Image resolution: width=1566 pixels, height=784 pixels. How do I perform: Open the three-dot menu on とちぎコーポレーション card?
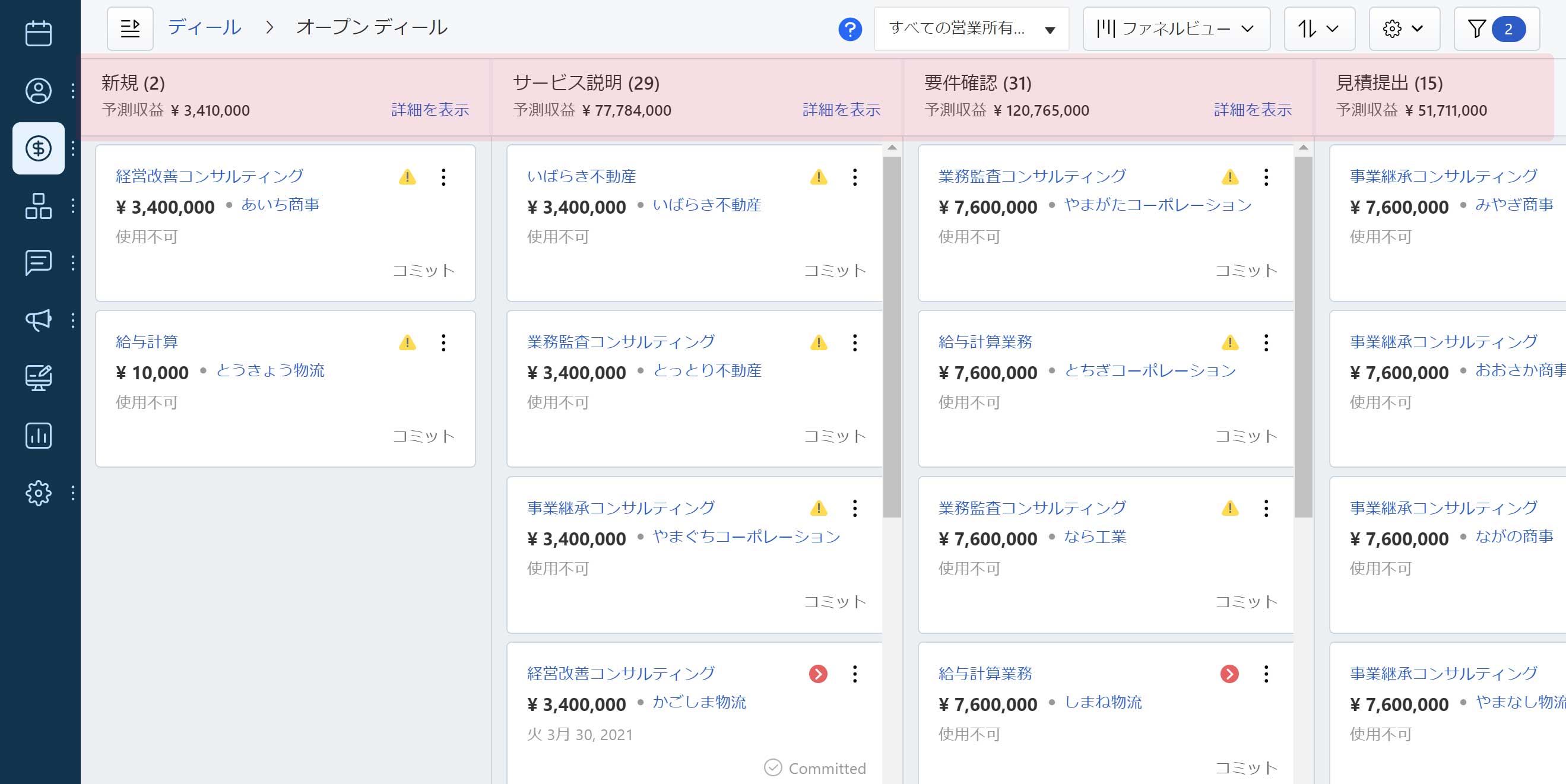pyautogui.click(x=1266, y=343)
